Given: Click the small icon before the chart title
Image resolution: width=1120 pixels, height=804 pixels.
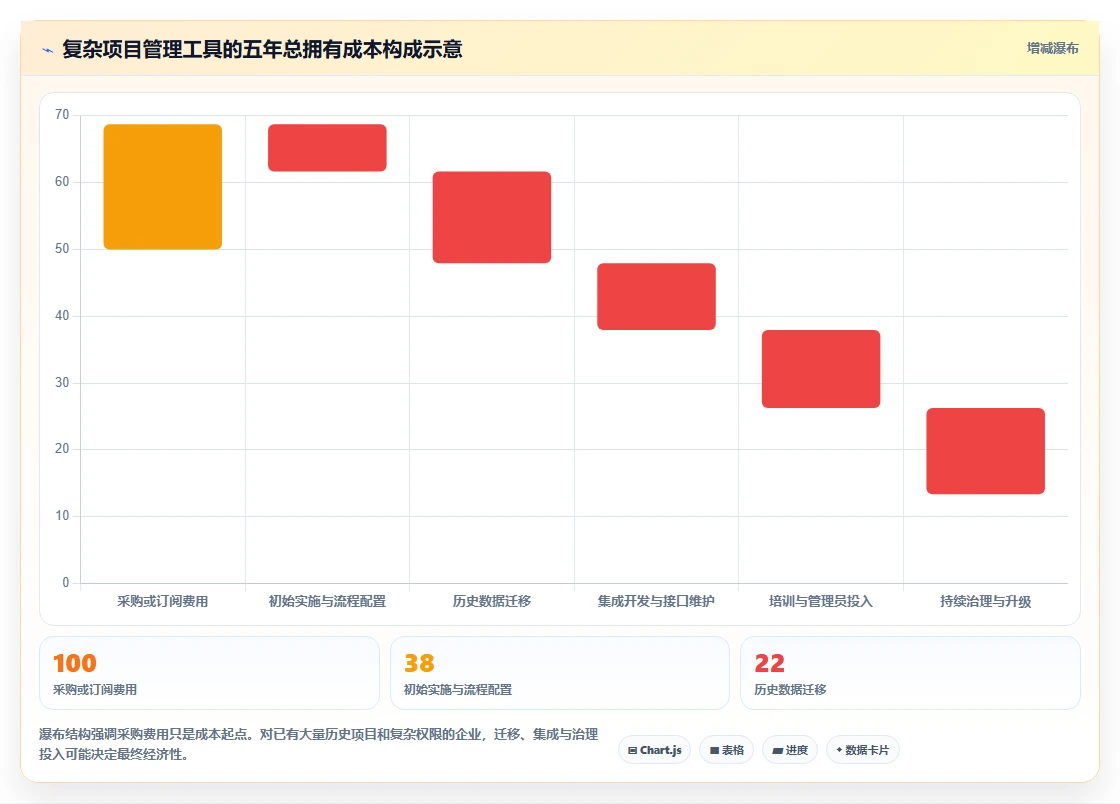Looking at the screenshot, I should [48, 50].
